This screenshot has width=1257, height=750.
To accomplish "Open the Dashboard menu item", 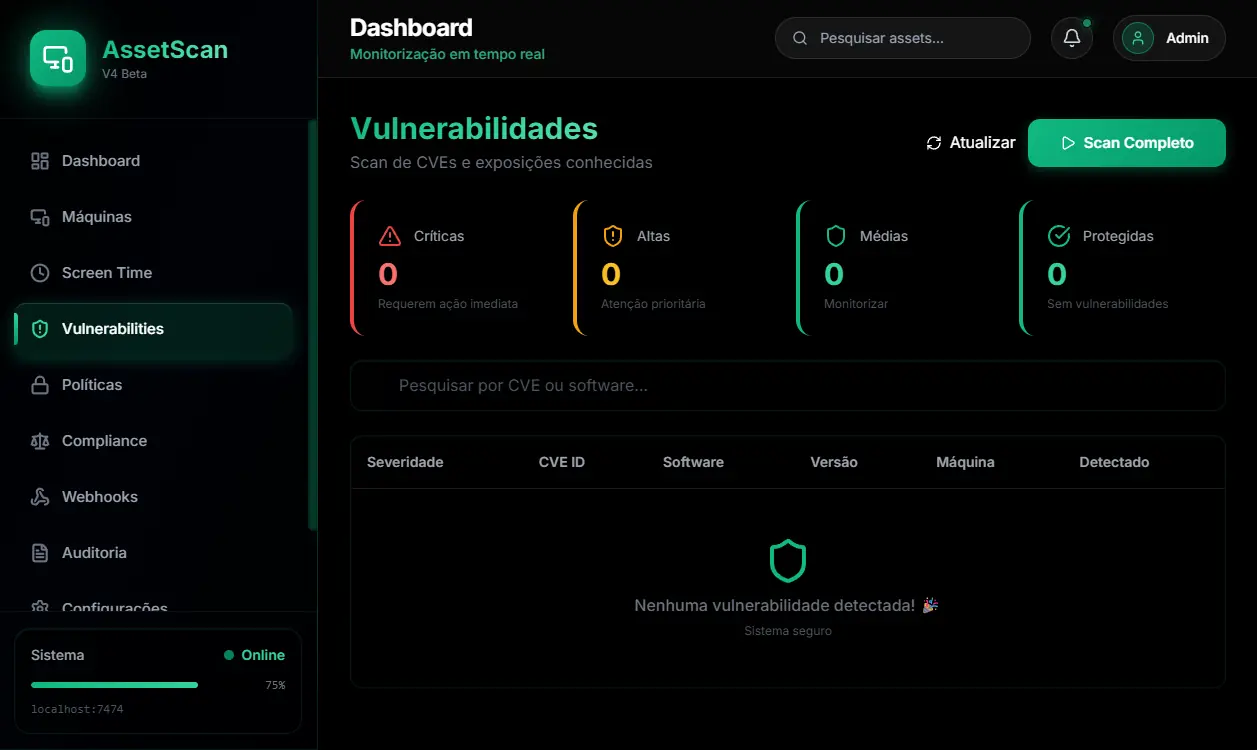I will click(x=154, y=161).
